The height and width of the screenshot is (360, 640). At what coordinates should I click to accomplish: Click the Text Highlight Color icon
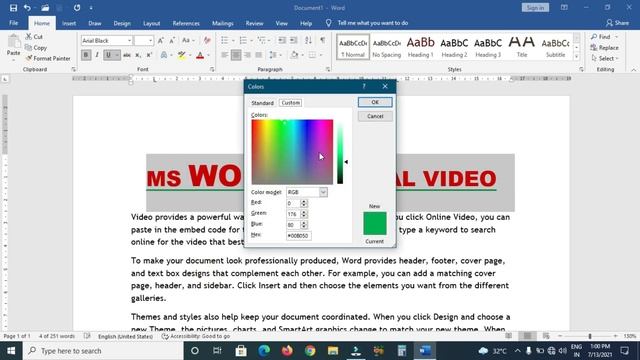click(x=182, y=55)
